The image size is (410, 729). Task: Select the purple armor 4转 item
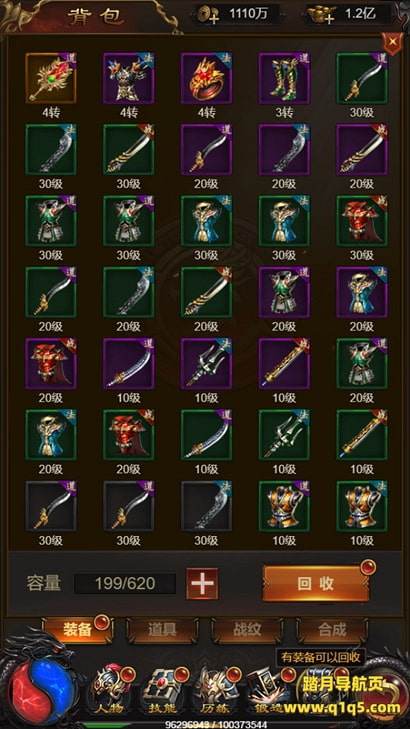tap(129, 78)
